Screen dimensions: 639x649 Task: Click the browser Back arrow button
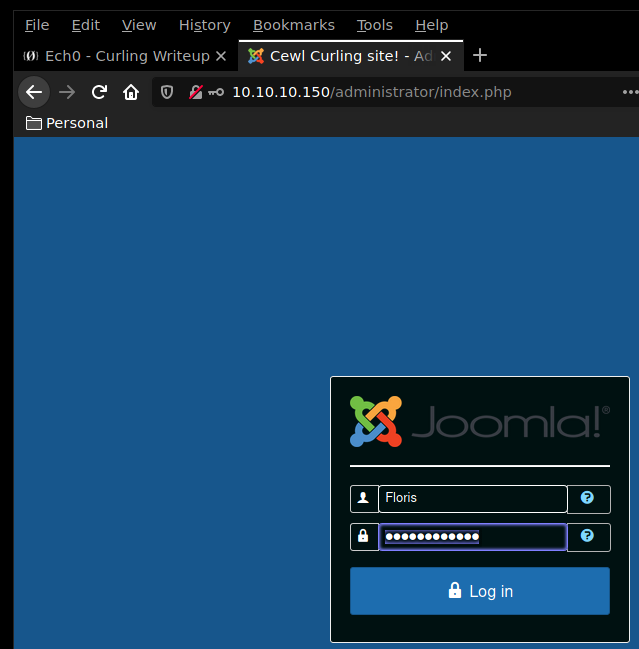[34, 93]
